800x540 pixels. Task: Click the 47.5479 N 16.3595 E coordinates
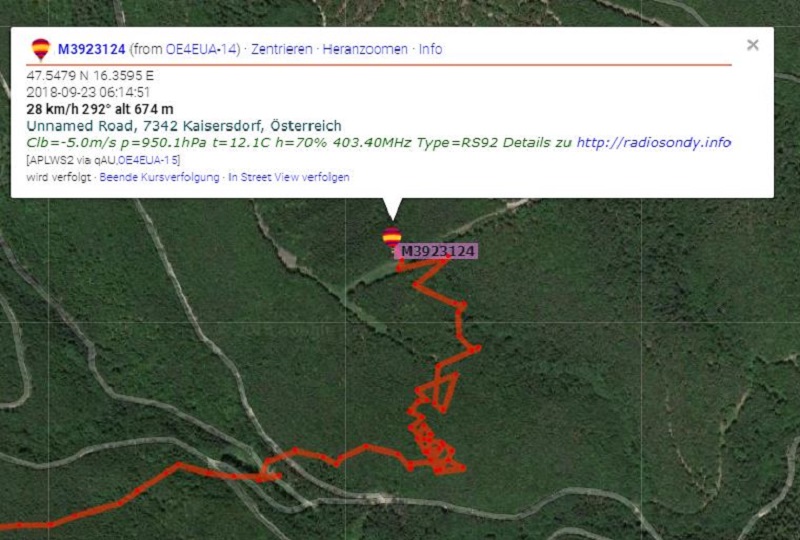click(90, 76)
